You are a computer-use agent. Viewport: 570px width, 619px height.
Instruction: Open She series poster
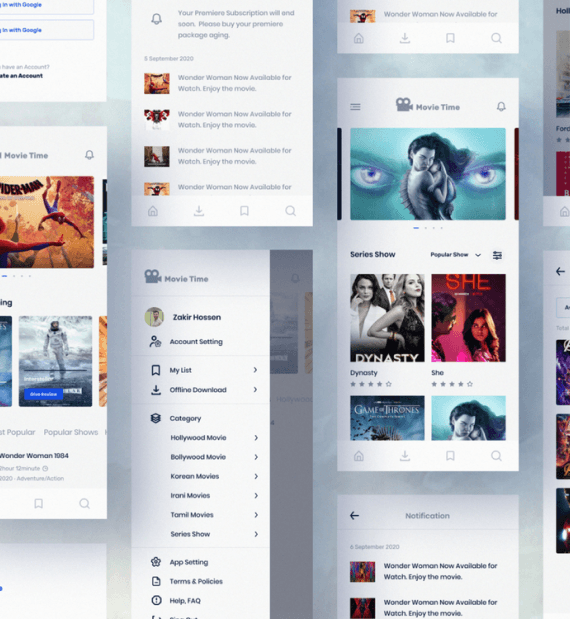click(x=468, y=318)
